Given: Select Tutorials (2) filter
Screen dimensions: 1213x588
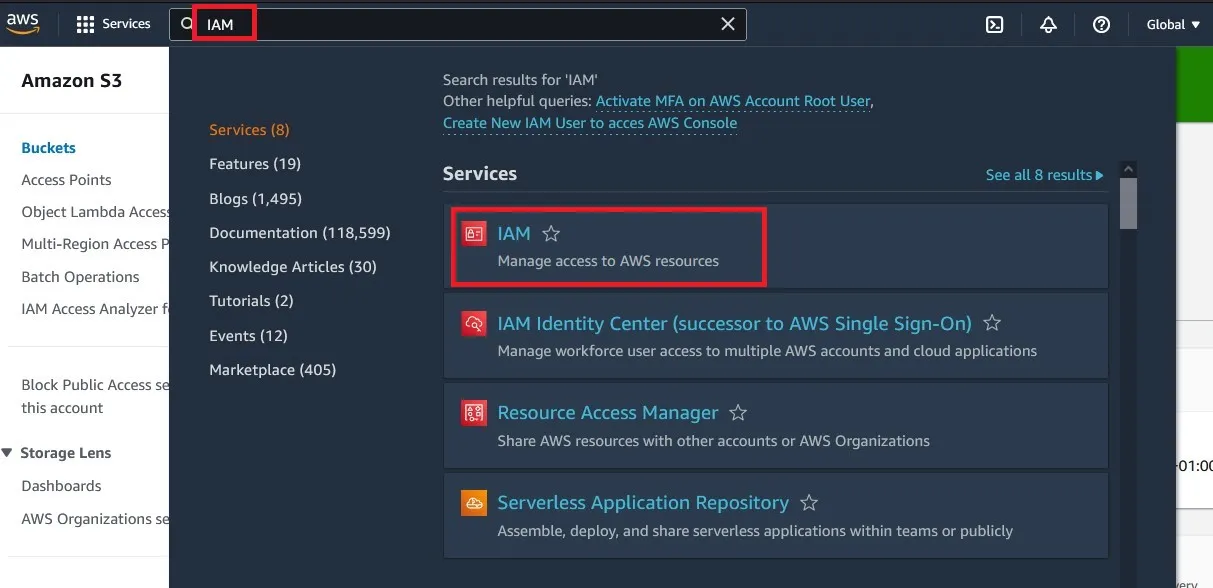Looking at the screenshot, I should pyautogui.click(x=251, y=301).
